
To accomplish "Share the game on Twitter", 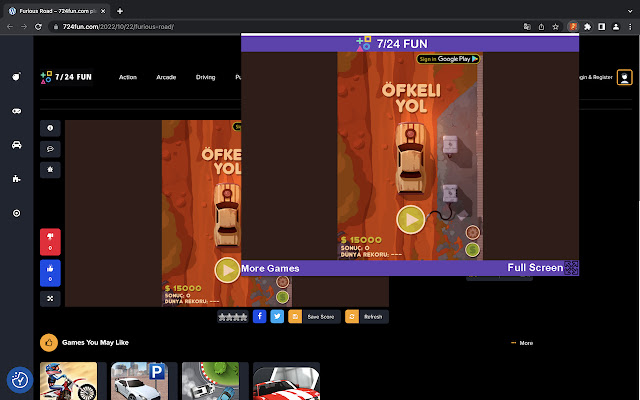I will (x=277, y=316).
